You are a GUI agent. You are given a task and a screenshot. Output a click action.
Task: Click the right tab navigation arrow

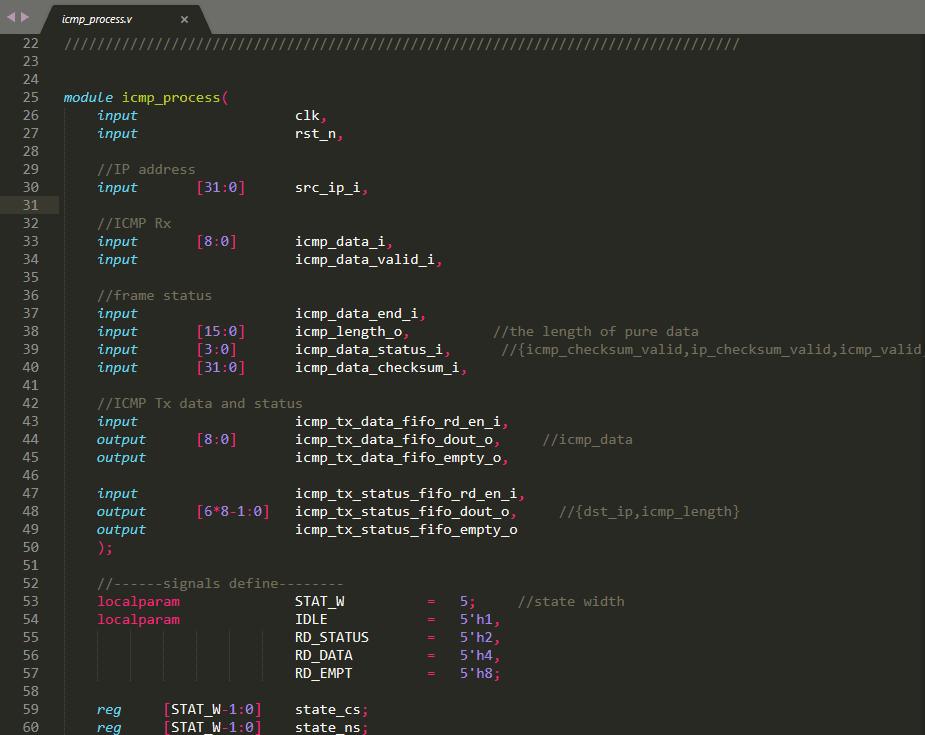pyautogui.click(x=25, y=17)
